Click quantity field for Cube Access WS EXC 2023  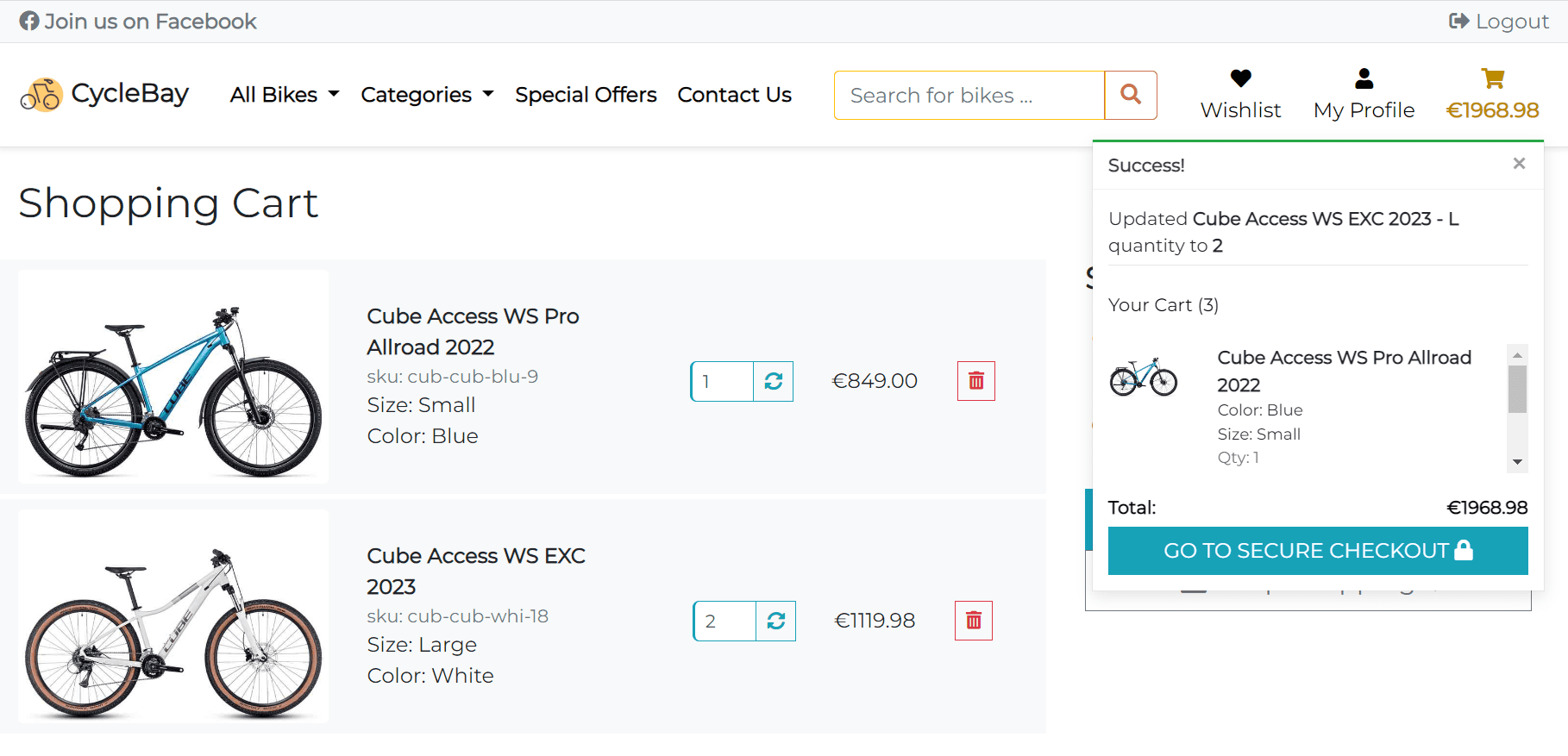725,621
